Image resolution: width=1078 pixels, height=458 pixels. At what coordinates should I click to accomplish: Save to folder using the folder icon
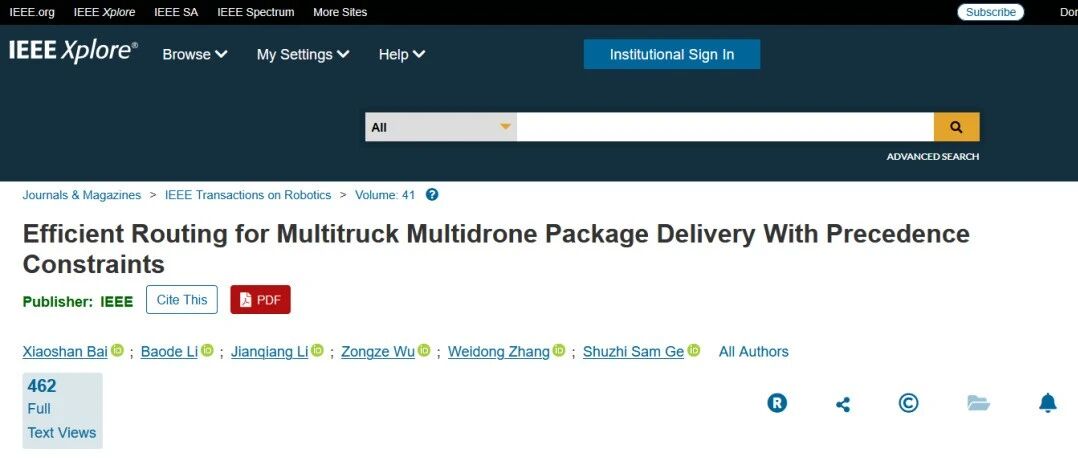tap(978, 403)
